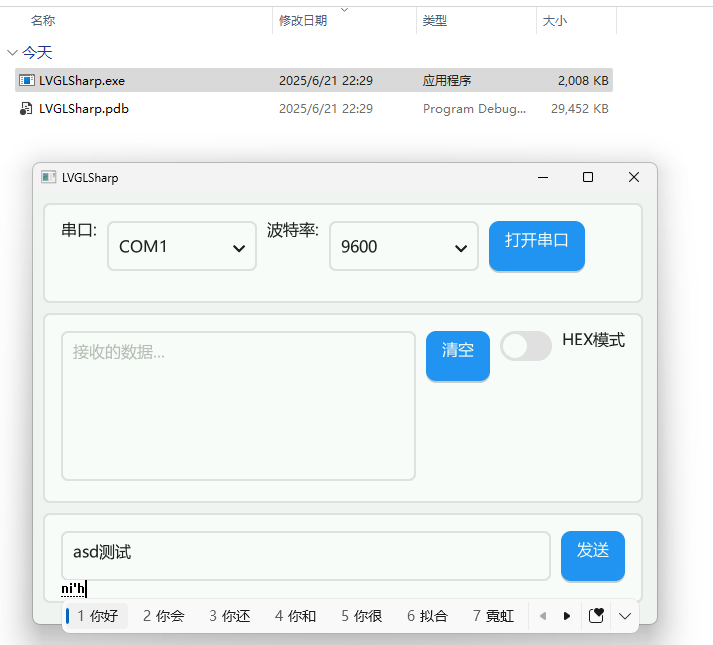
Task: Collapse the 今天 file group
Action: [x=12, y=52]
